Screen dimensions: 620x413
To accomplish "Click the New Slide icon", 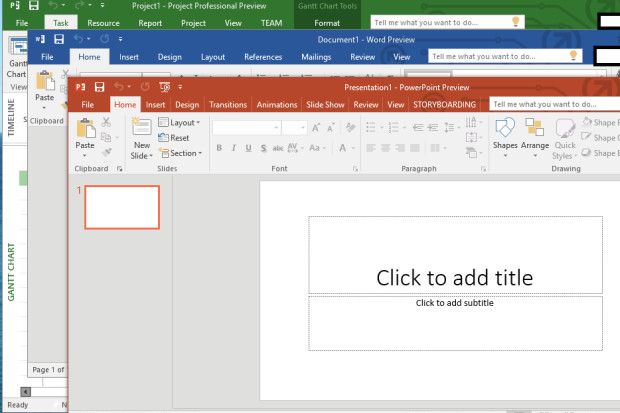I will click(x=142, y=128).
